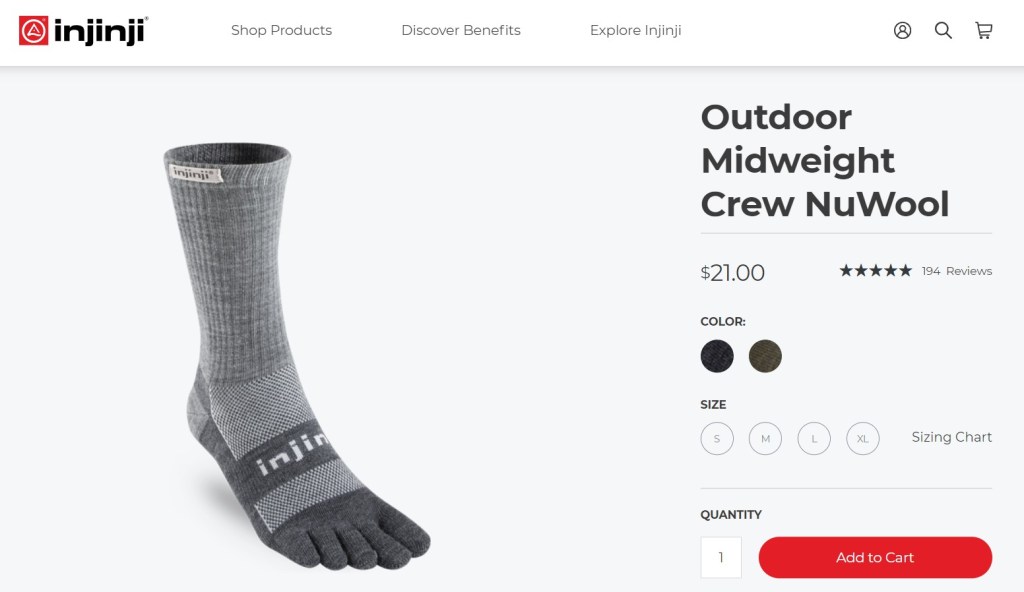Click the Injinji logo

pyautogui.click(x=83, y=30)
